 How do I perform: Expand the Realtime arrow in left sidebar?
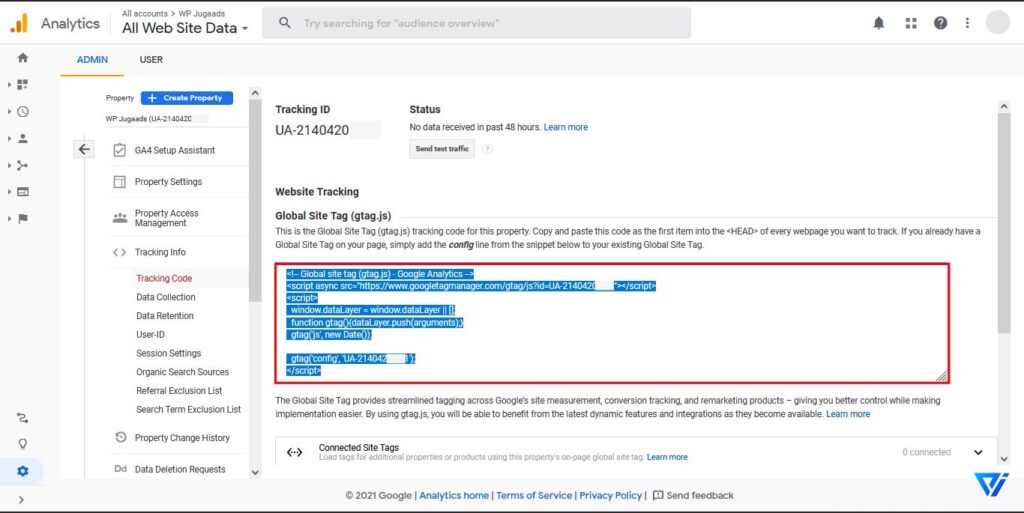(x=9, y=112)
